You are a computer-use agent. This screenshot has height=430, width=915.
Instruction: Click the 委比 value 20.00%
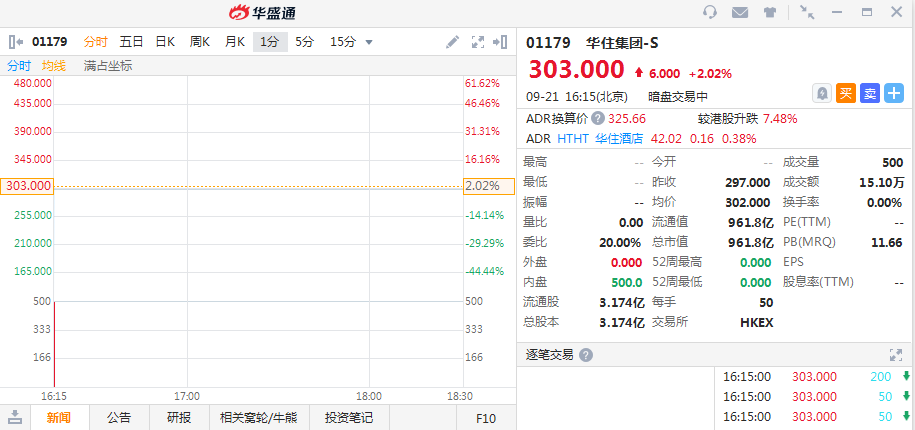(x=620, y=242)
